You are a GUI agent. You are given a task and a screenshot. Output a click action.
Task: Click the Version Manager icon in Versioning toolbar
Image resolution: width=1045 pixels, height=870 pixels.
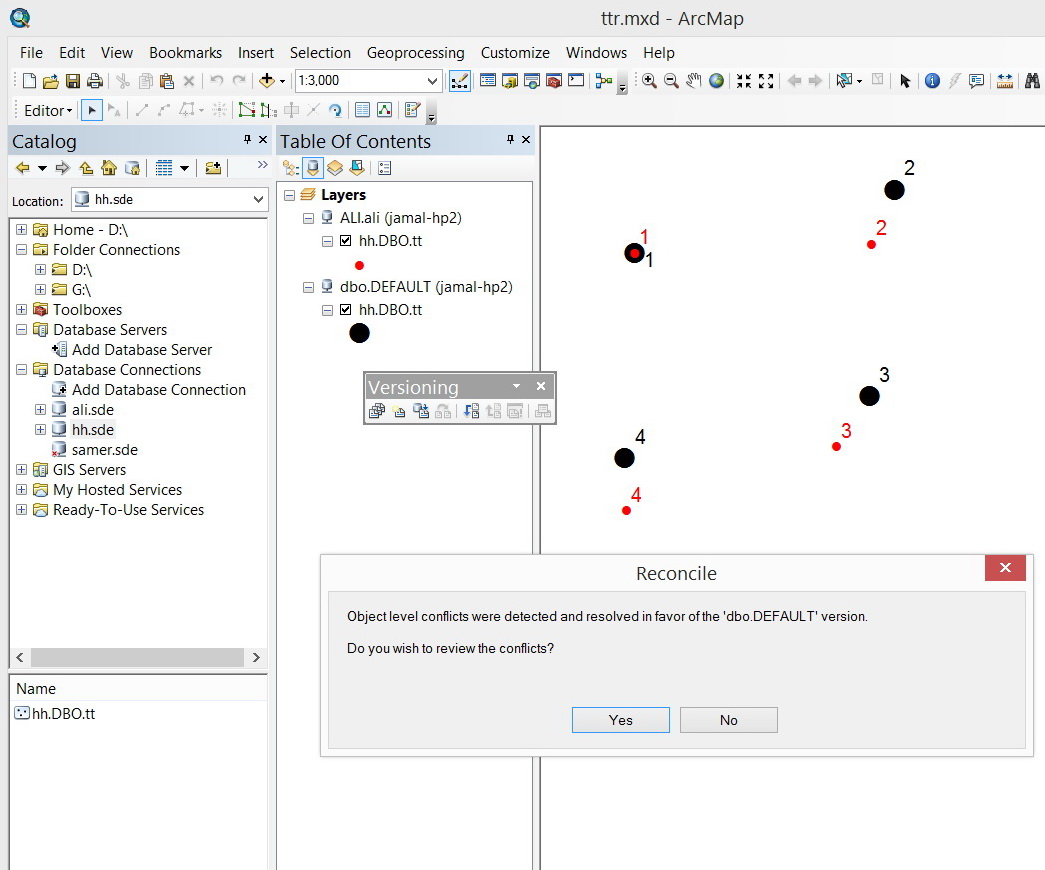point(377,411)
